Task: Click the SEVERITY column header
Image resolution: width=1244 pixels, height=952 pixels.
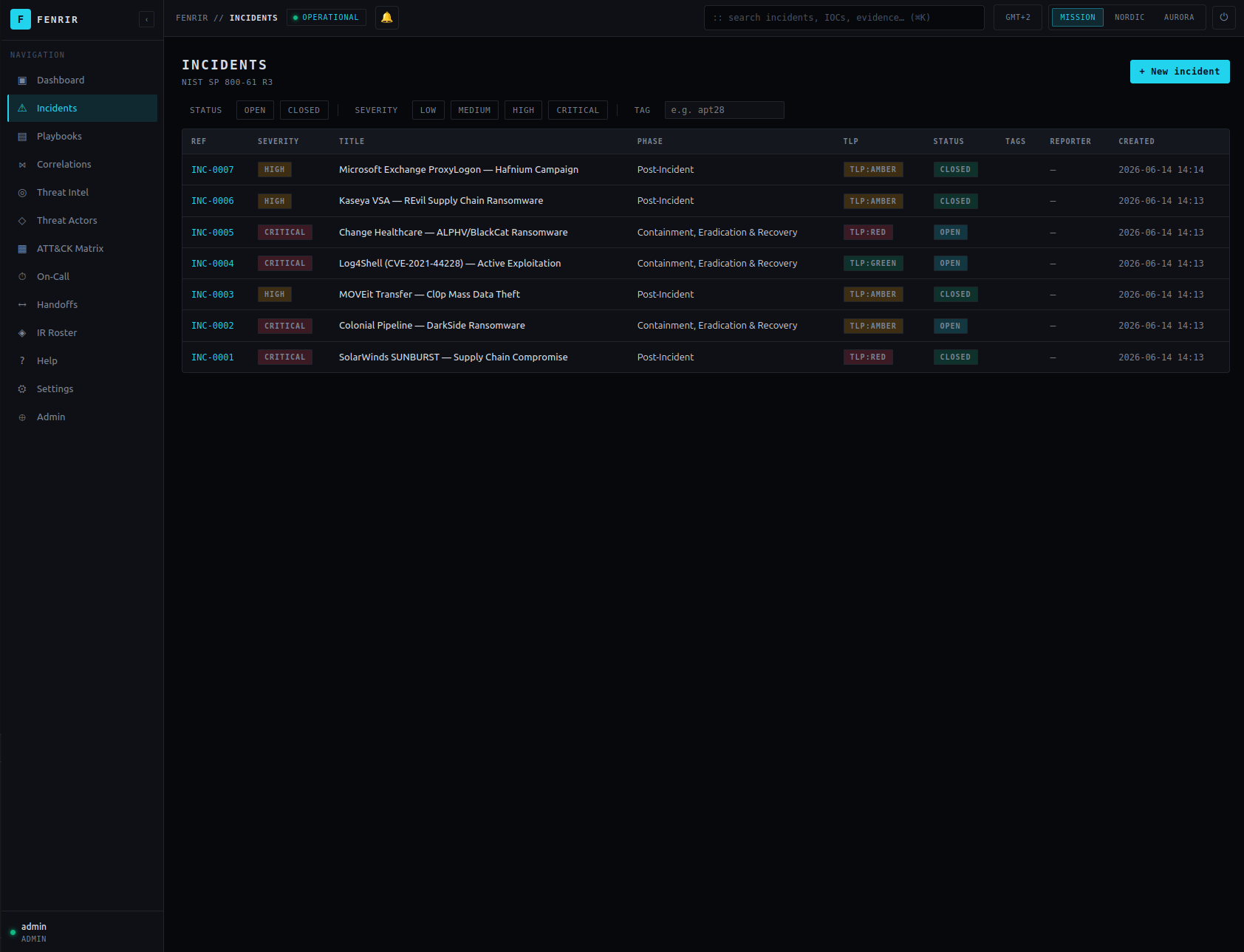Action: (x=278, y=141)
